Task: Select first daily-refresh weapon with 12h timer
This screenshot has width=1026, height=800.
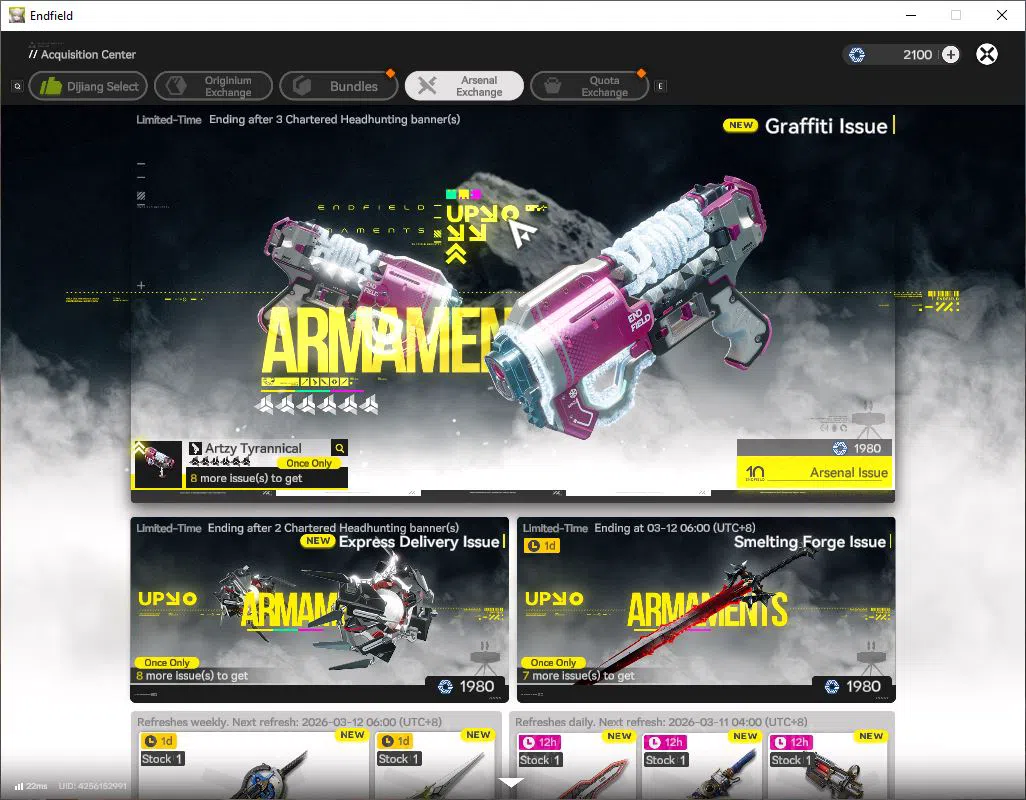Action: 576,764
